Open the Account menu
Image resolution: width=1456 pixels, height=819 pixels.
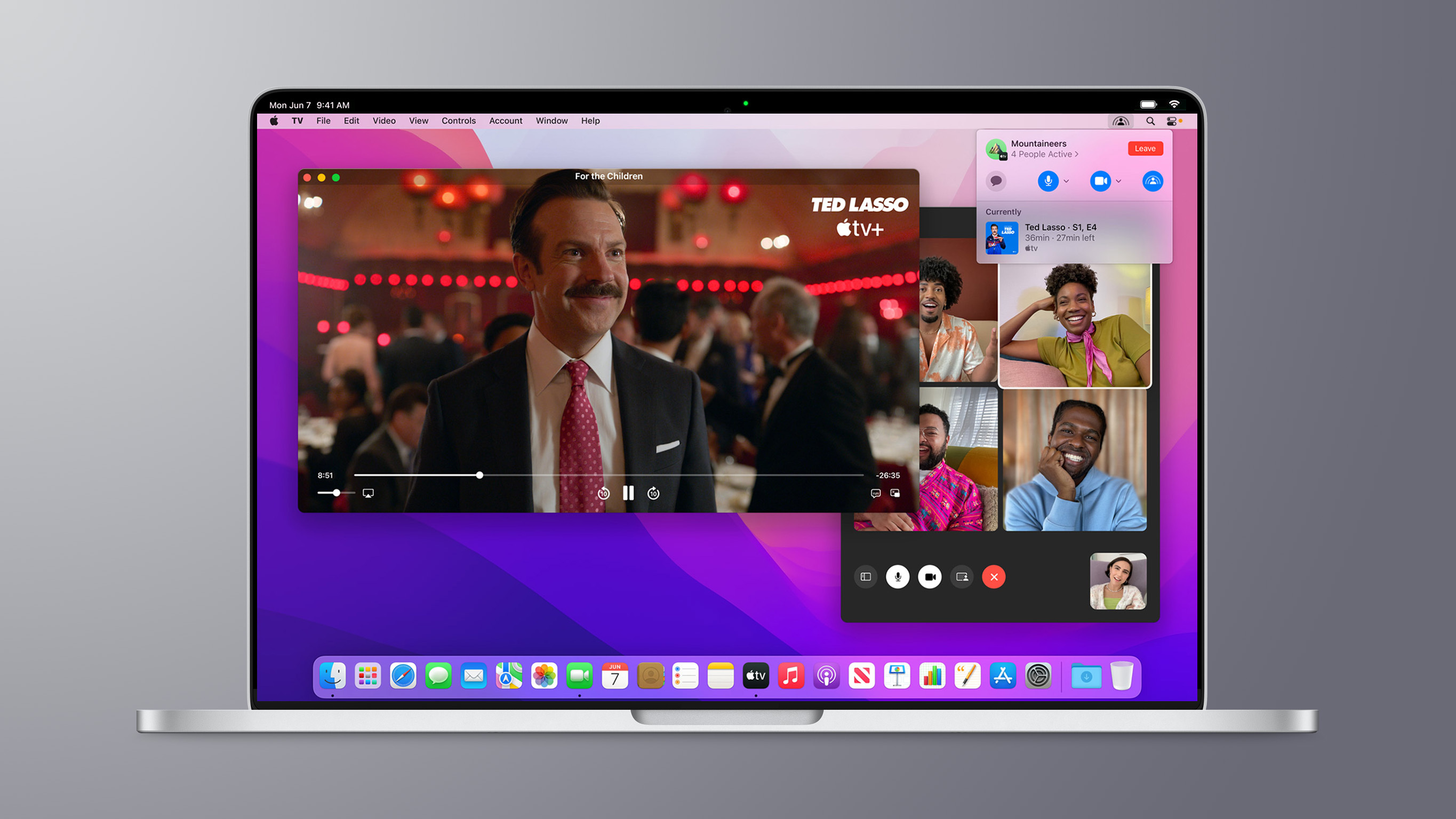coord(506,121)
